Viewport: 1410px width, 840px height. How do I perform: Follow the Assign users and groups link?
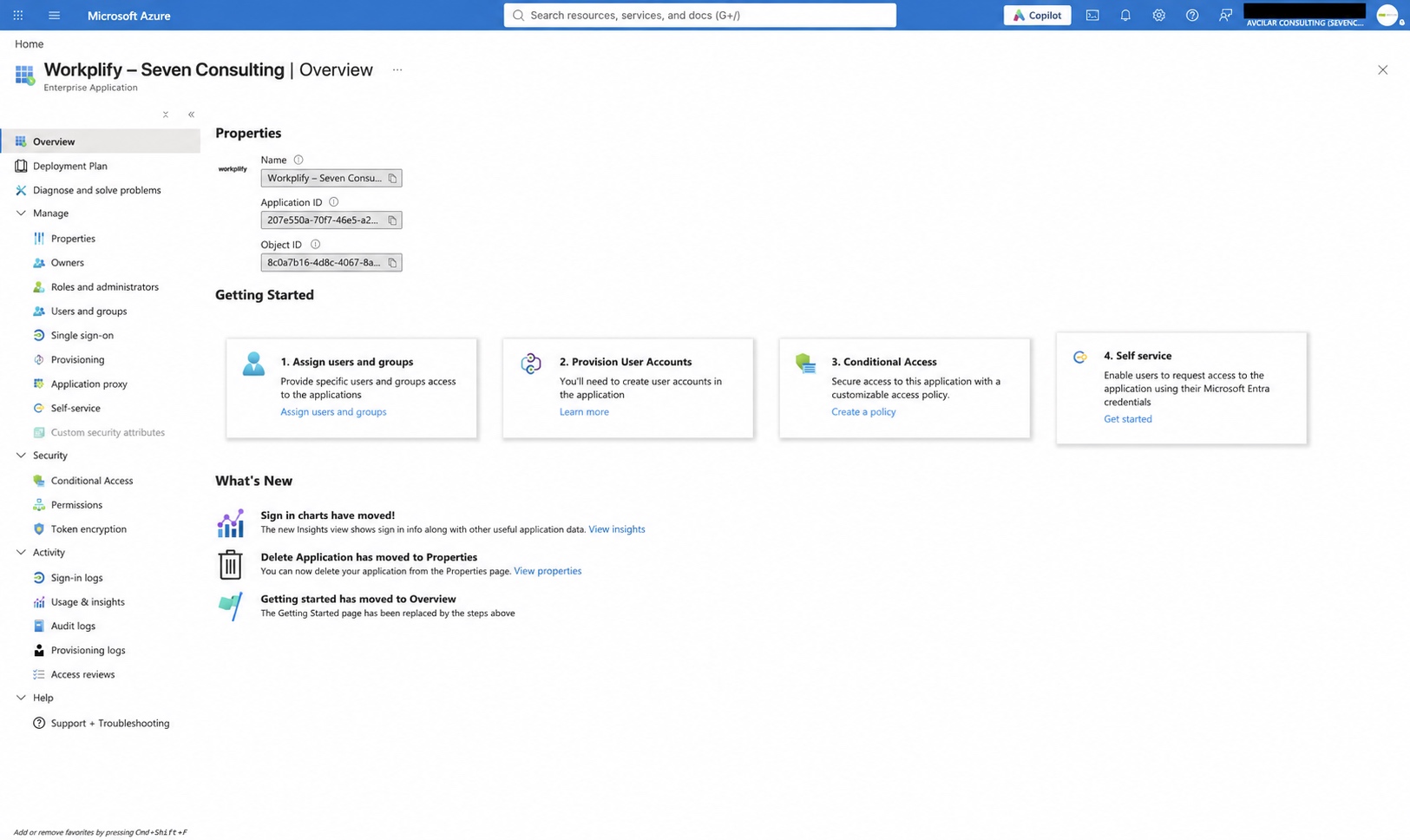point(333,412)
